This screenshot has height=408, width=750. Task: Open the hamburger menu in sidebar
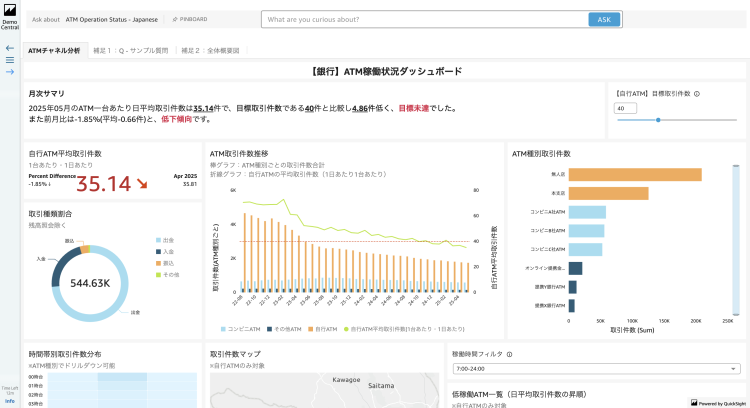[x=9, y=59]
